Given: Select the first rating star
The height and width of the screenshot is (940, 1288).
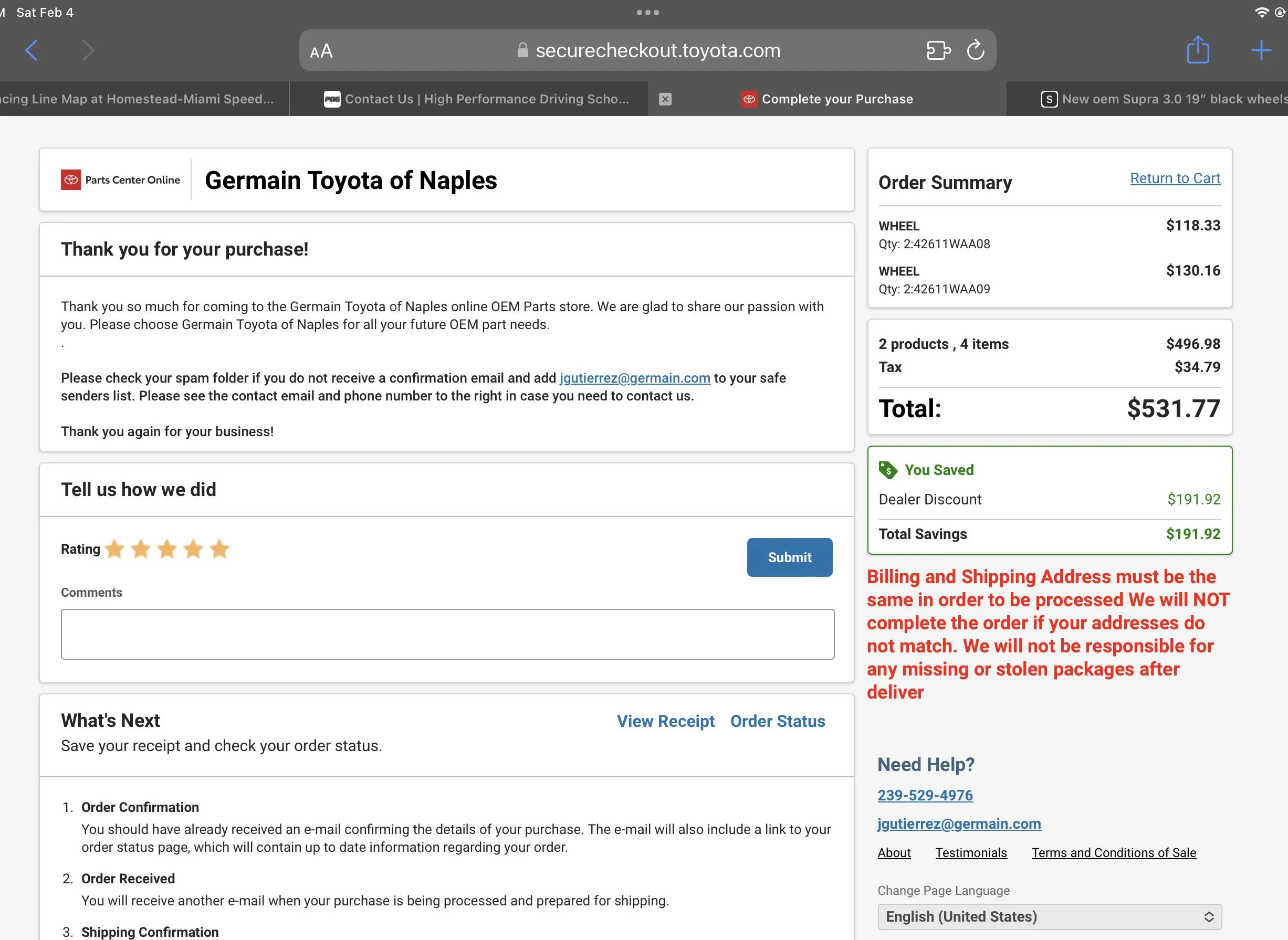Looking at the screenshot, I should pyautogui.click(x=115, y=549).
